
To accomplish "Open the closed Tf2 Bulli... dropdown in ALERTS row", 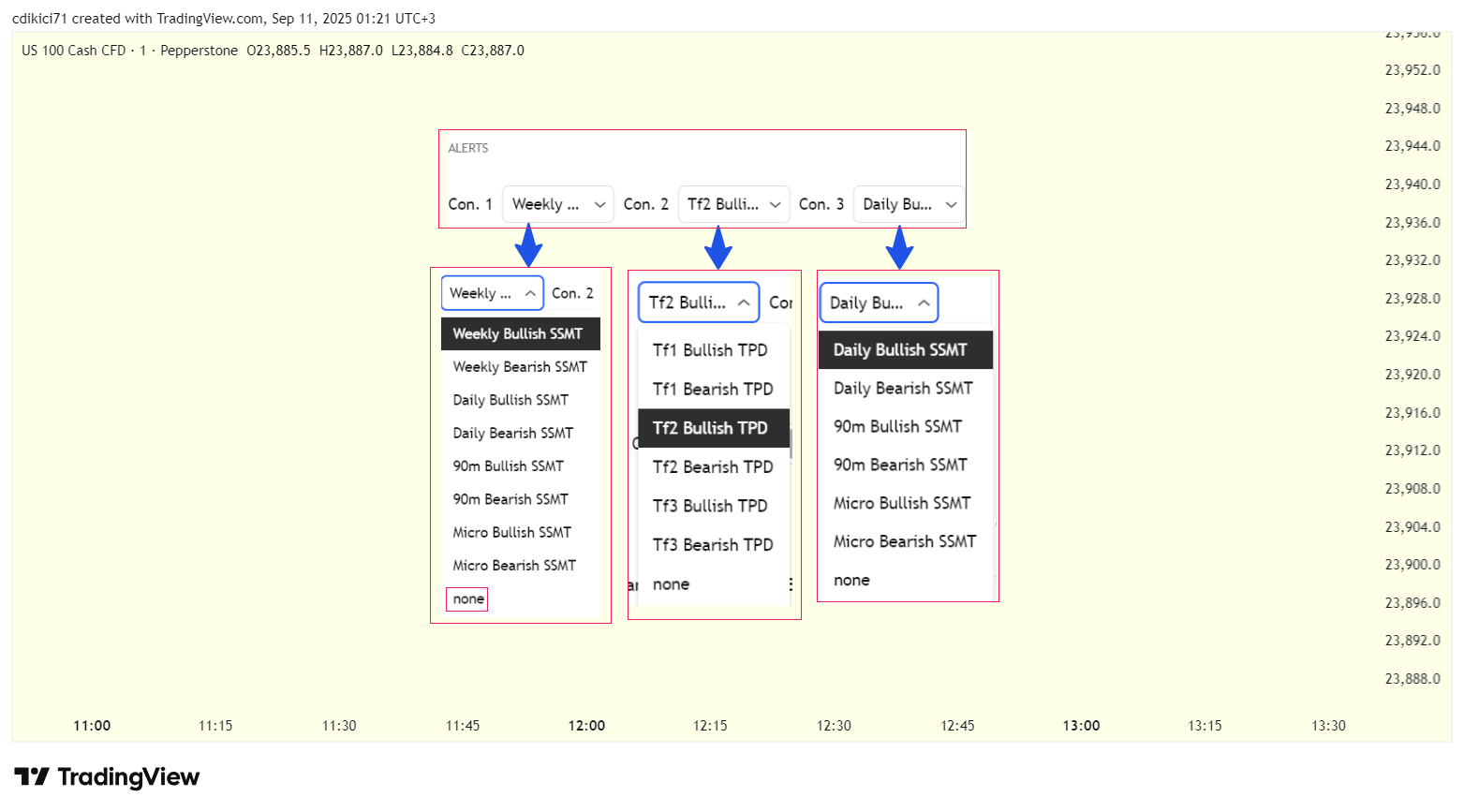I will click(x=733, y=204).
